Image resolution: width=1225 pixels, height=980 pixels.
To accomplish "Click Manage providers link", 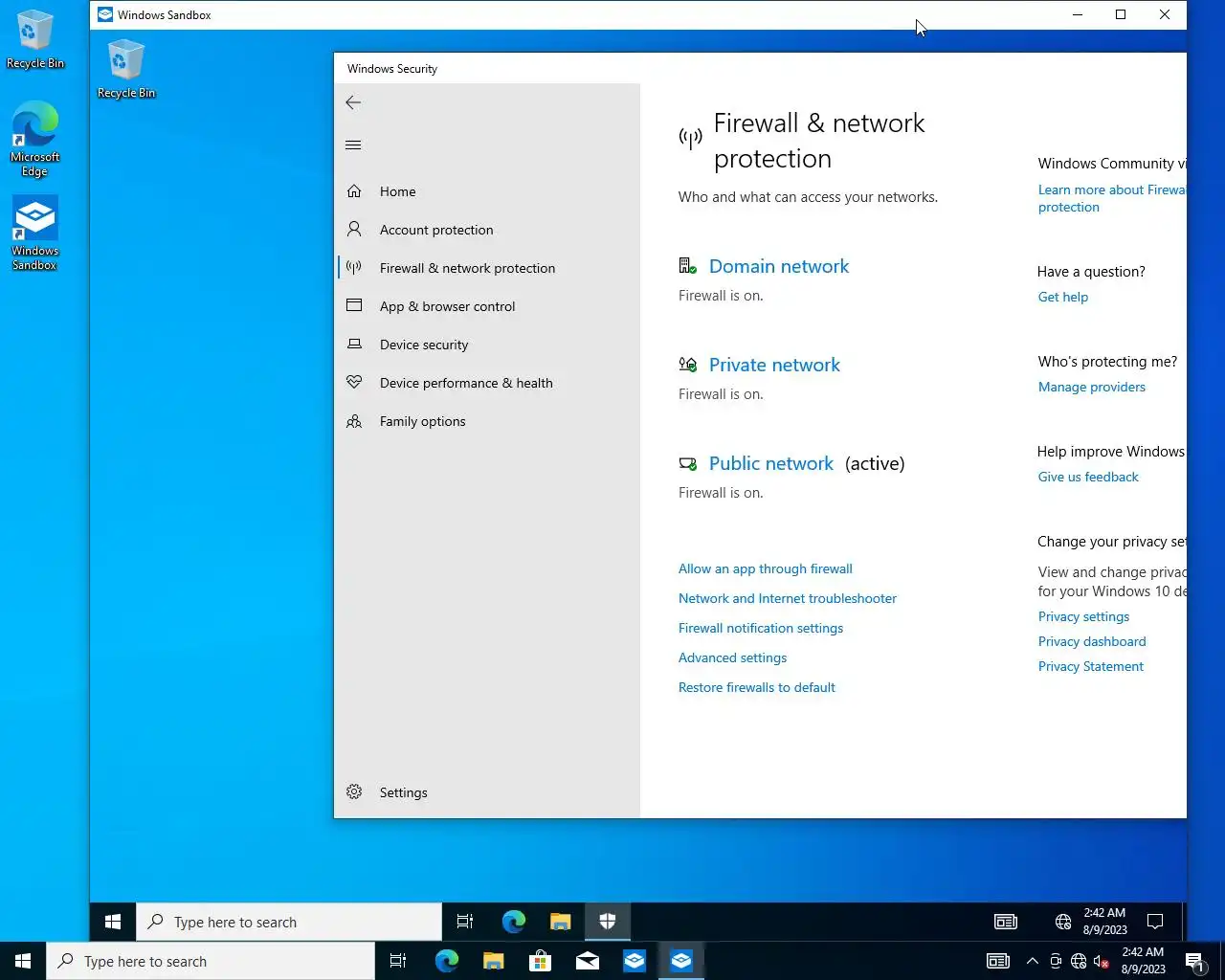I will click(1092, 387).
